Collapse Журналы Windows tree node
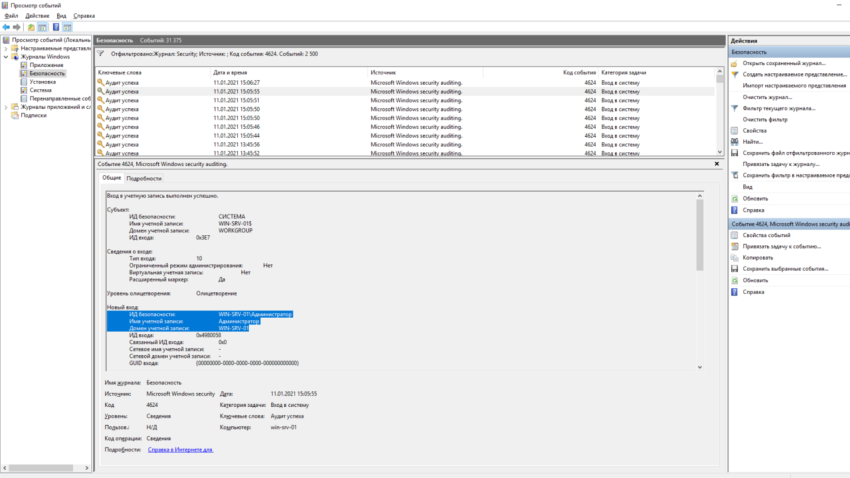850x478 pixels. click(x=6, y=57)
